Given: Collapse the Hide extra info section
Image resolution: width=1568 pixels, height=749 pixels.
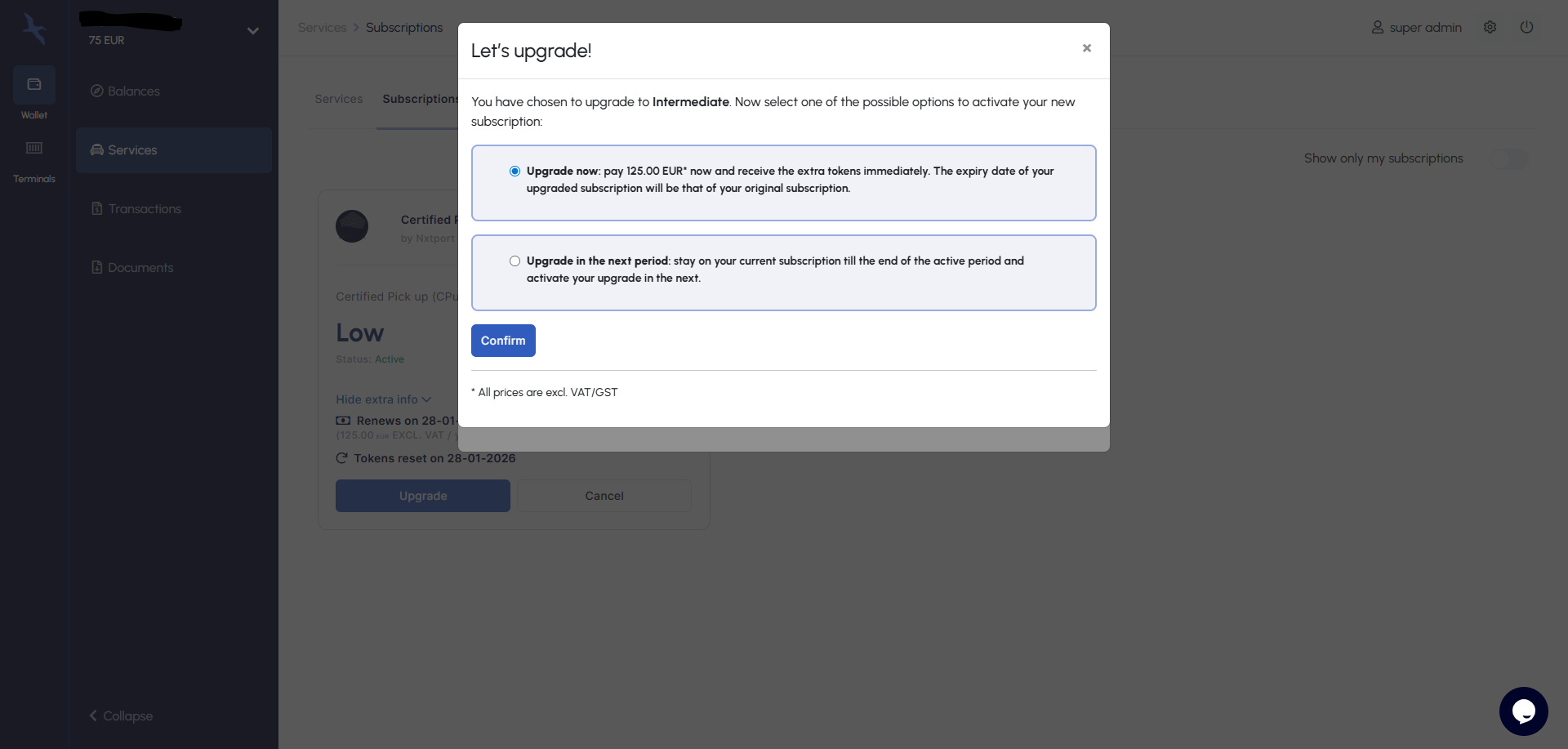Looking at the screenshot, I should click(x=384, y=399).
